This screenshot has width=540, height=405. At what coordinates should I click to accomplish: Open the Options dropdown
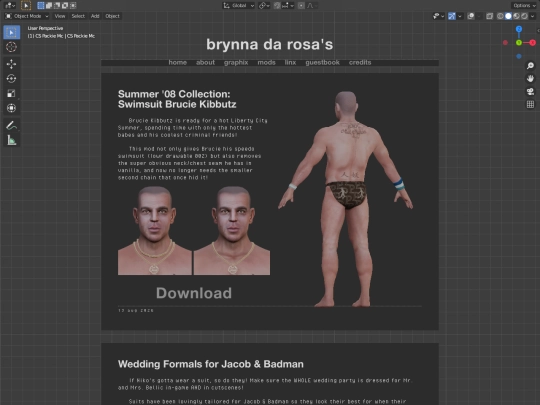coord(524,6)
